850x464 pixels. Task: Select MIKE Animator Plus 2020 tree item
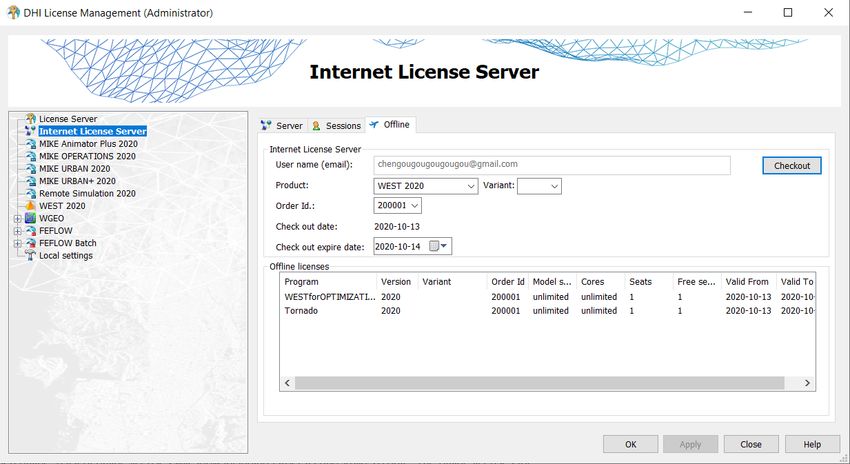click(88, 144)
